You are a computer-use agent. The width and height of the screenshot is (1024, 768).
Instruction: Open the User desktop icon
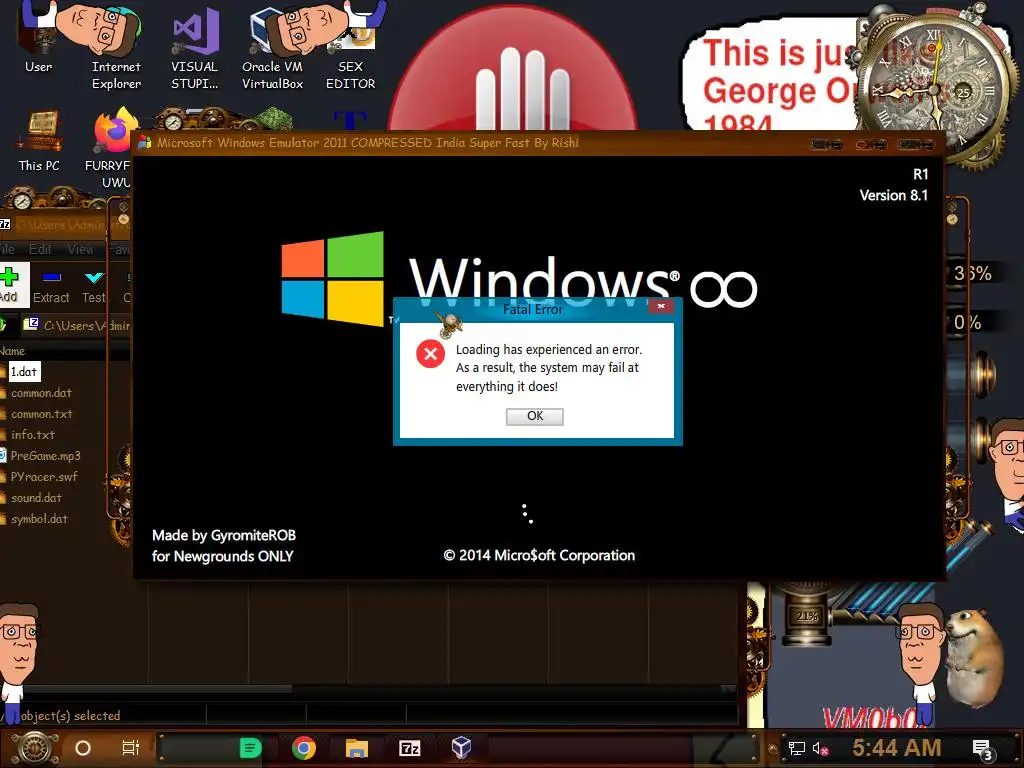[x=39, y=38]
